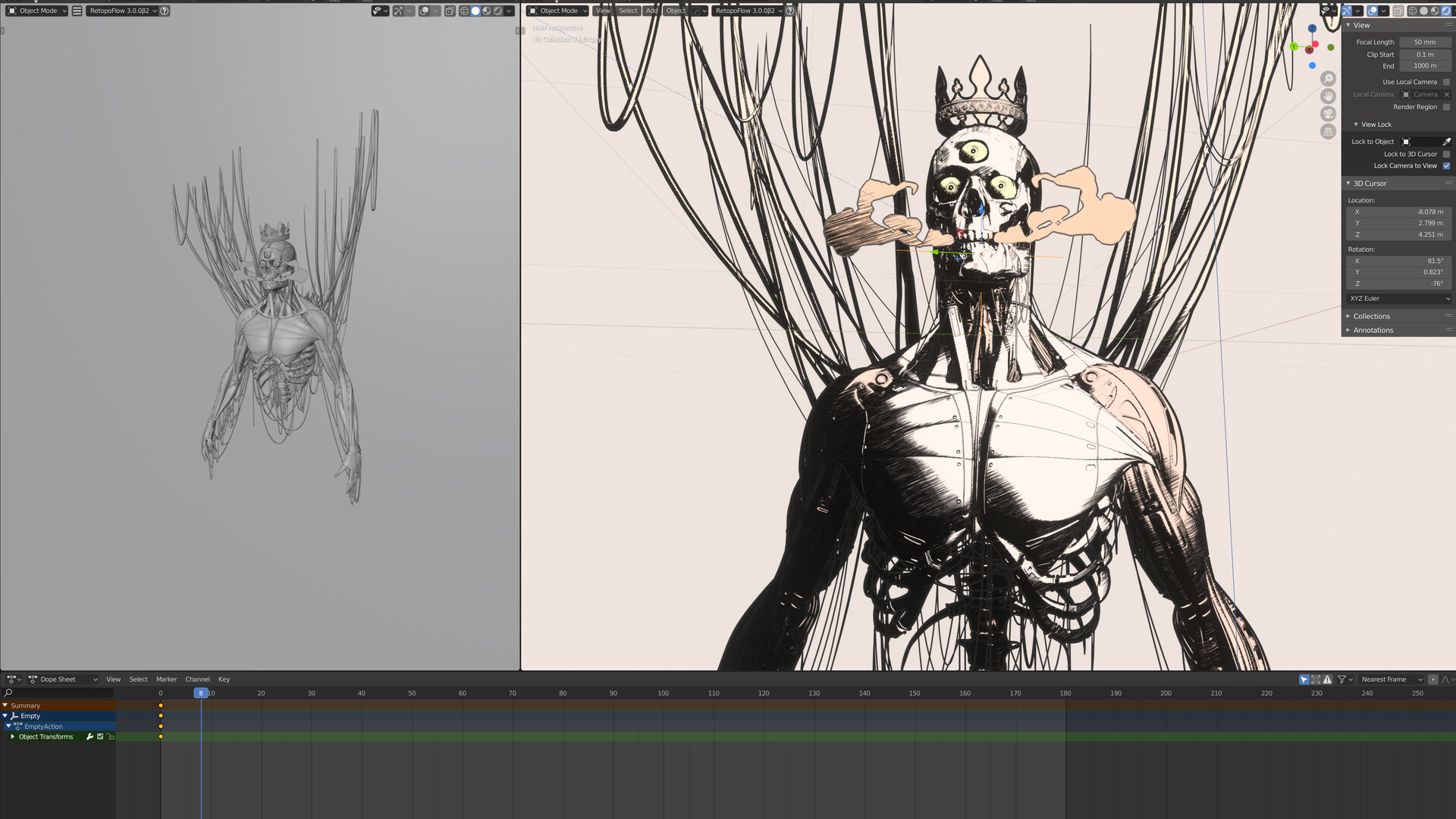Enable the Lock to 3D Cursor checkbox
This screenshot has width=1456, height=819.
pos(1447,154)
